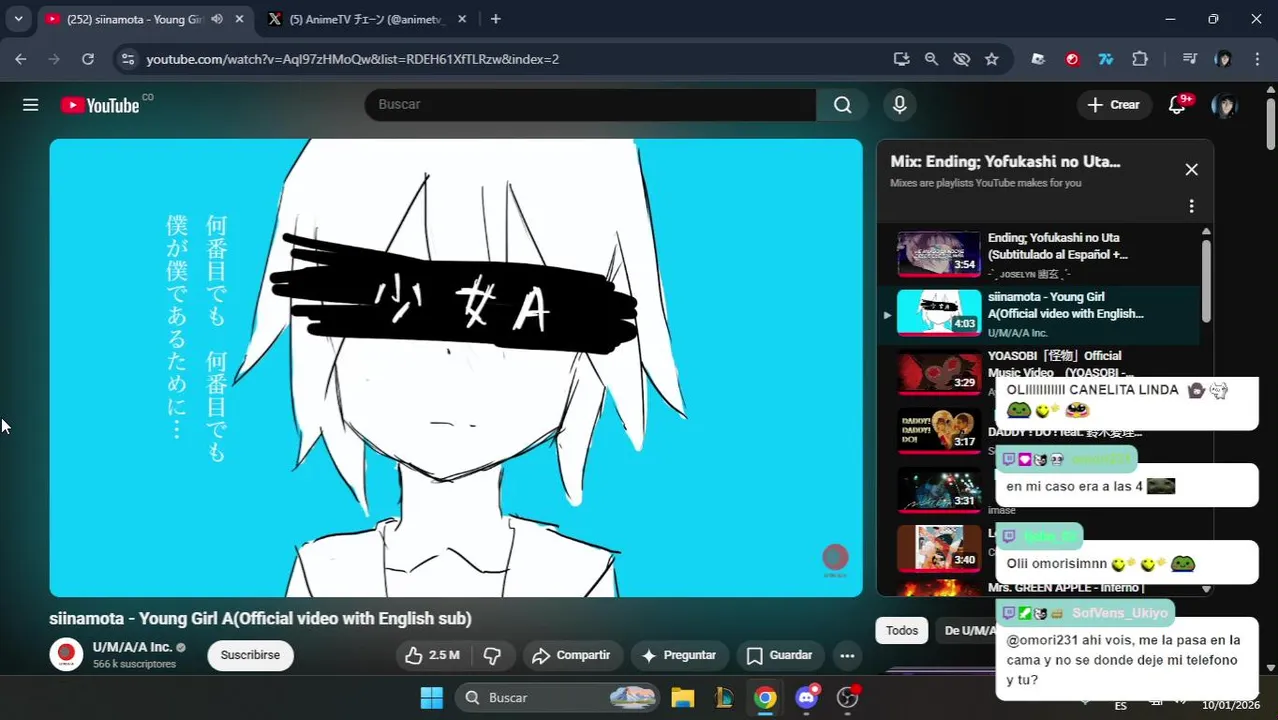1278x720 pixels.
Task: Open Discord from the taskbar
Action: (x=806, y=697)
